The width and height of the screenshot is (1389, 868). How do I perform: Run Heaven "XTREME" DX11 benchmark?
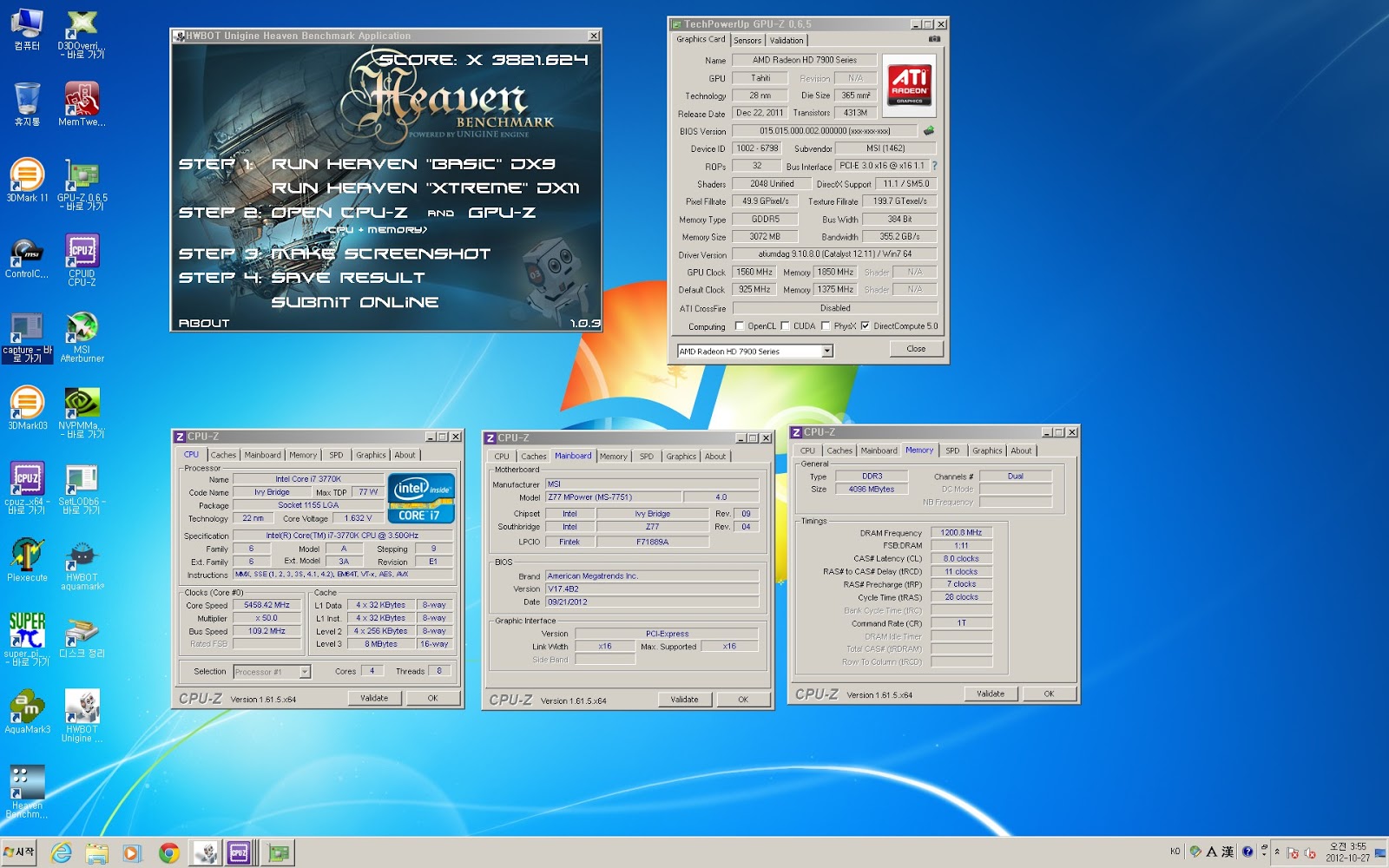(425, 188)
